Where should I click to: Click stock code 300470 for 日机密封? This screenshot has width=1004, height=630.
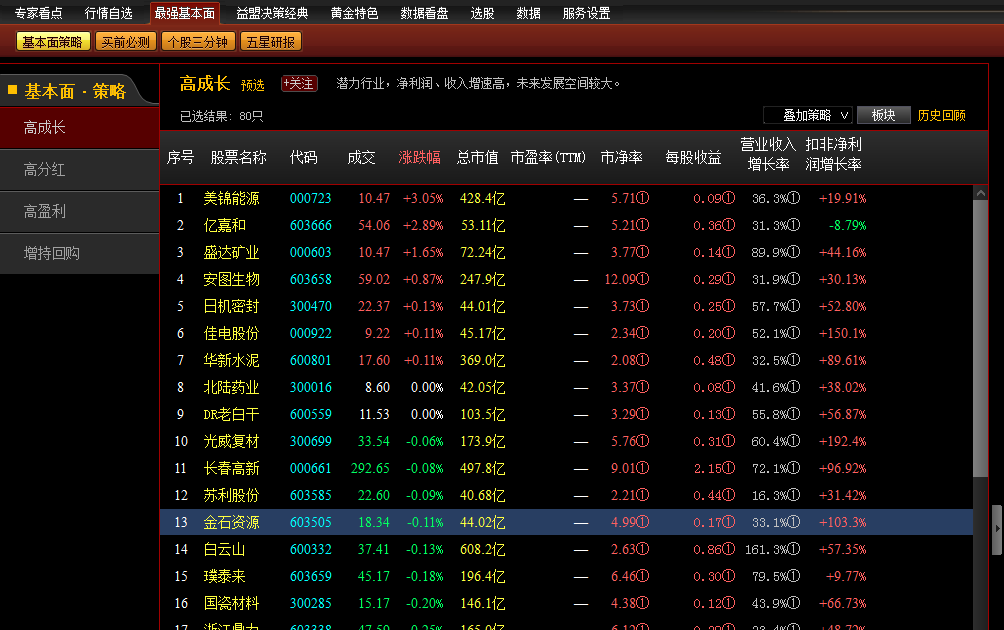pyautogui.click(x=310, y=307)
